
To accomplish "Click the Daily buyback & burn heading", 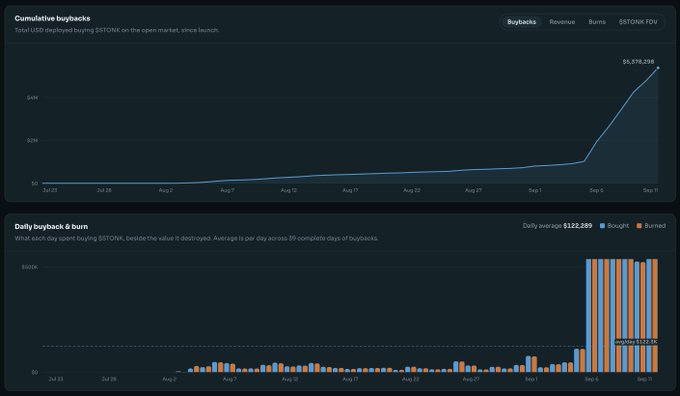I will 51,226.
